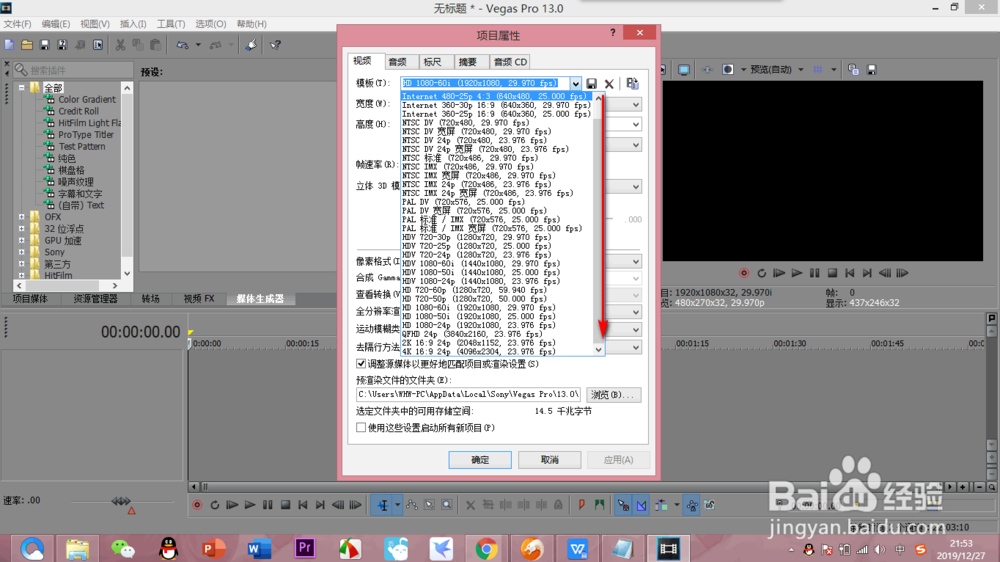Click the Cut scissors icon in toolbar

pos(120,45)
